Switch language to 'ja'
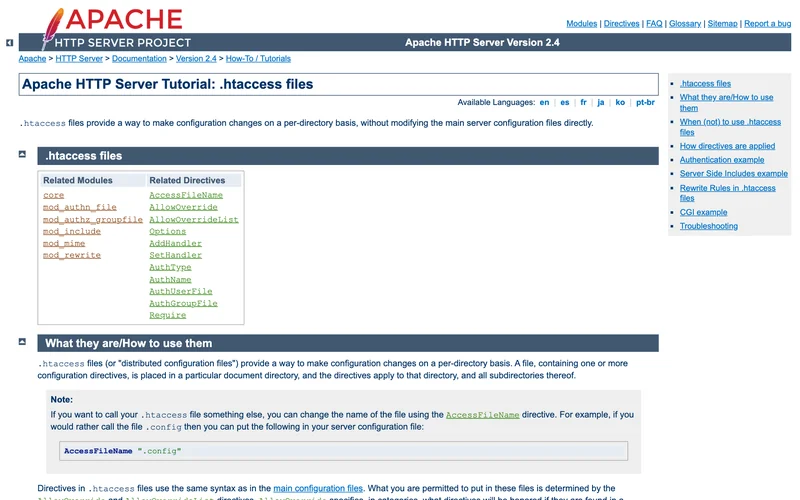 [601, 102]
